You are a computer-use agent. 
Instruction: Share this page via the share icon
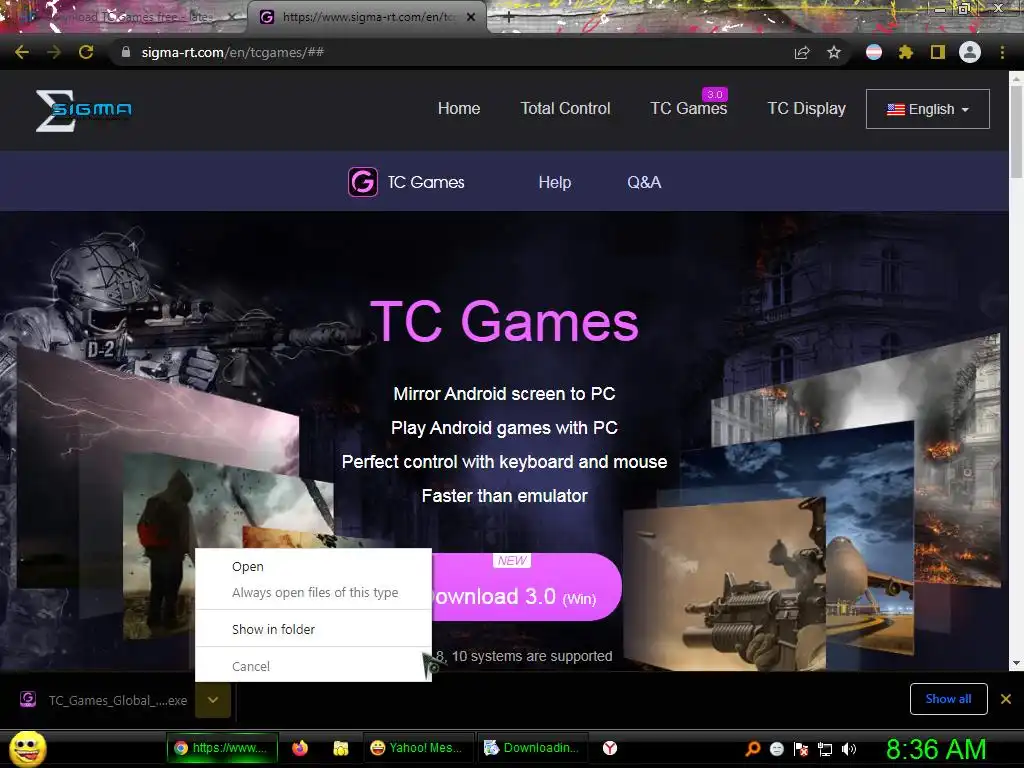[802, 52]
